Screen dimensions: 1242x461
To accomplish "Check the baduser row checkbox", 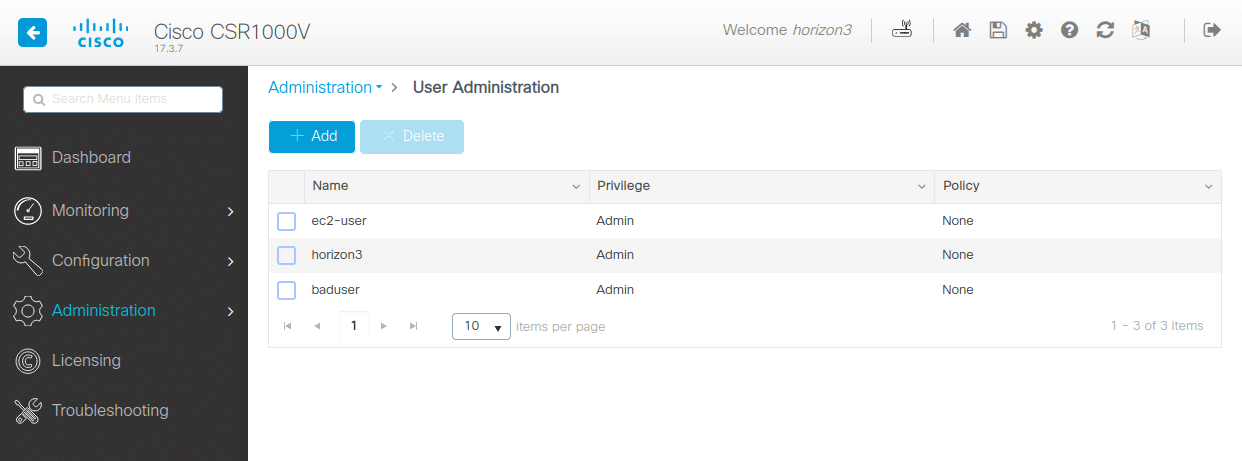I will tap(287, 290).
